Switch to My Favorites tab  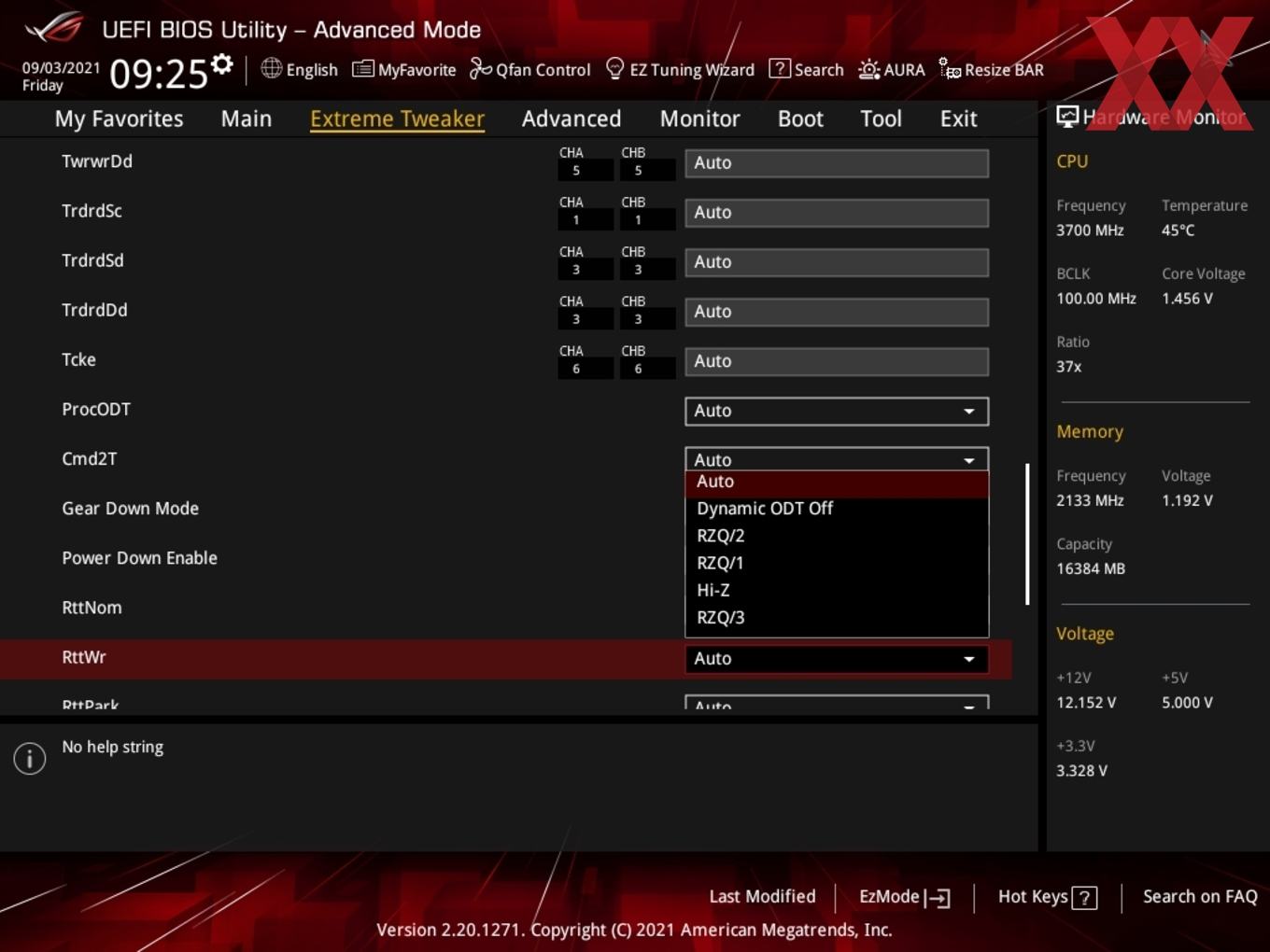click(119, 119)
